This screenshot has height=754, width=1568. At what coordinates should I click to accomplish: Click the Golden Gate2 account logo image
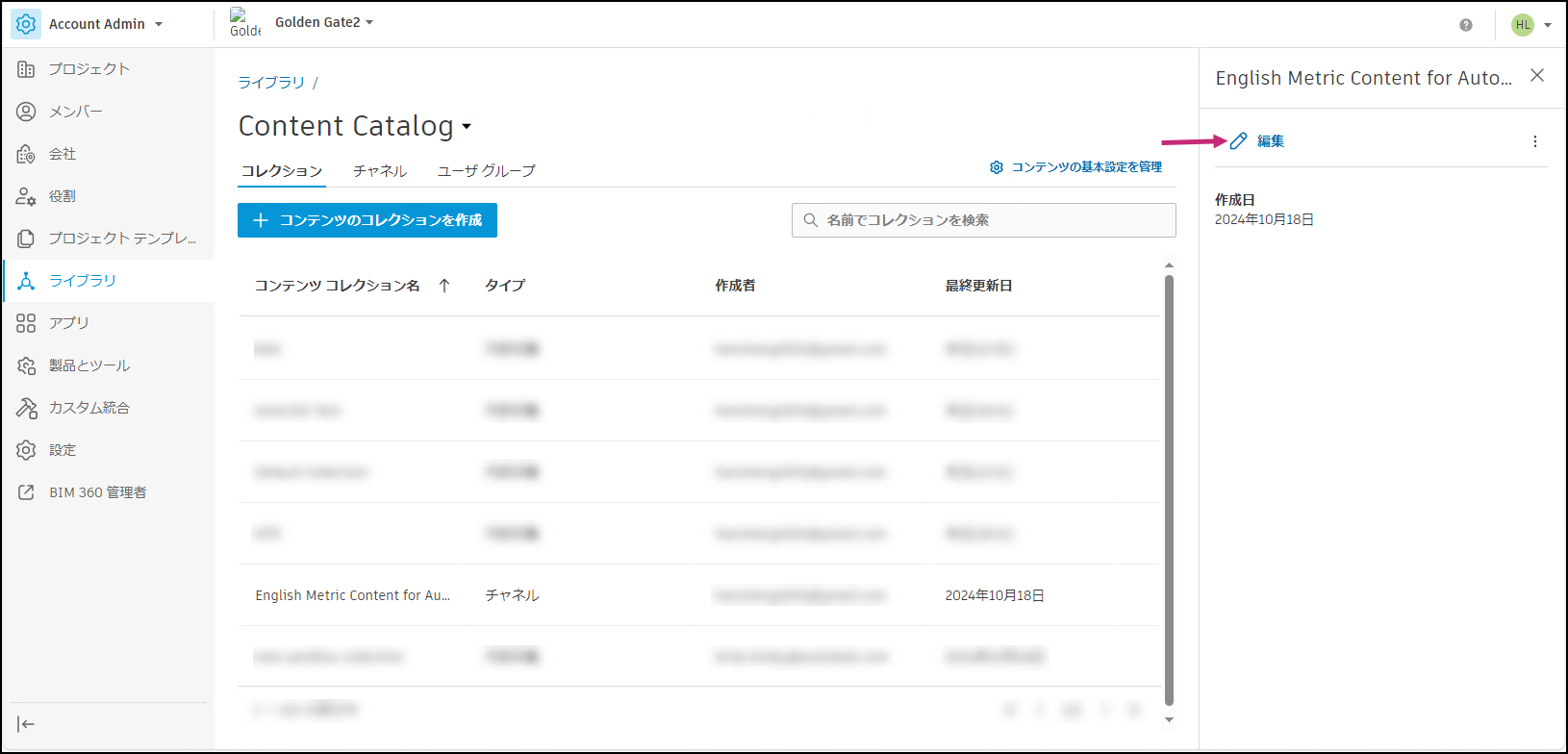click(x=245, y=23)
